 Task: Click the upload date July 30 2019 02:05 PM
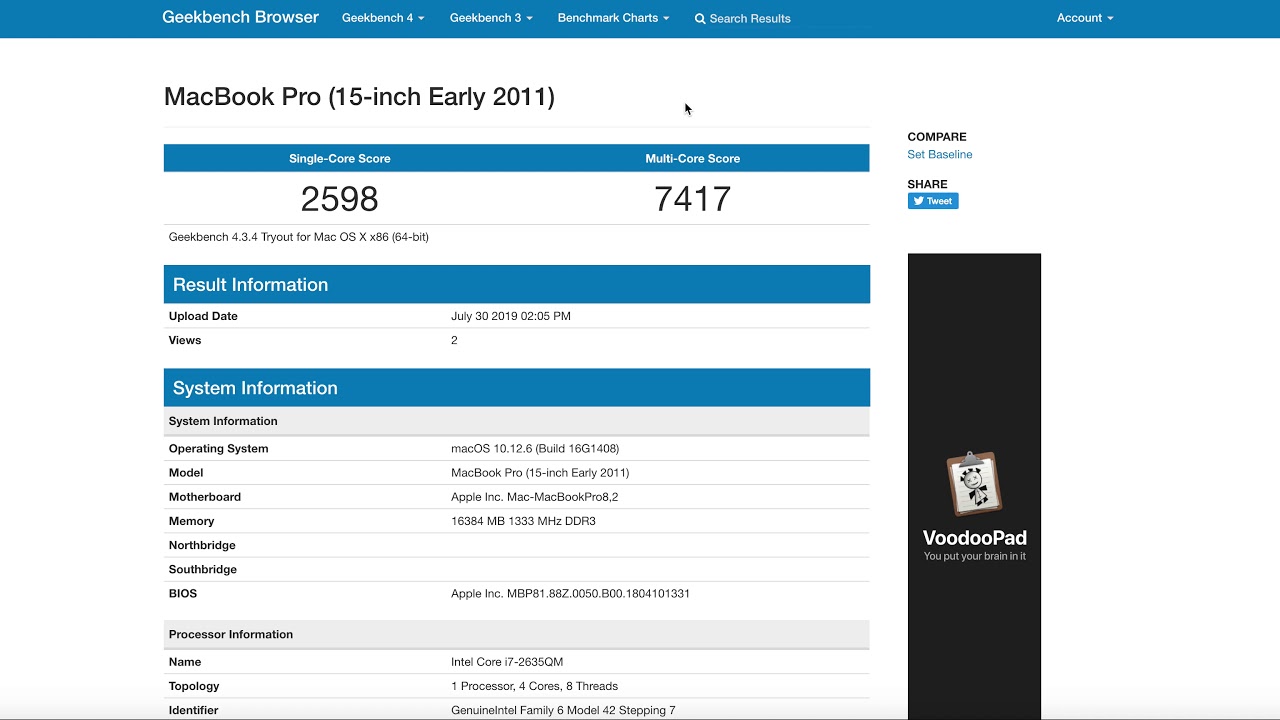coord(511,316)
